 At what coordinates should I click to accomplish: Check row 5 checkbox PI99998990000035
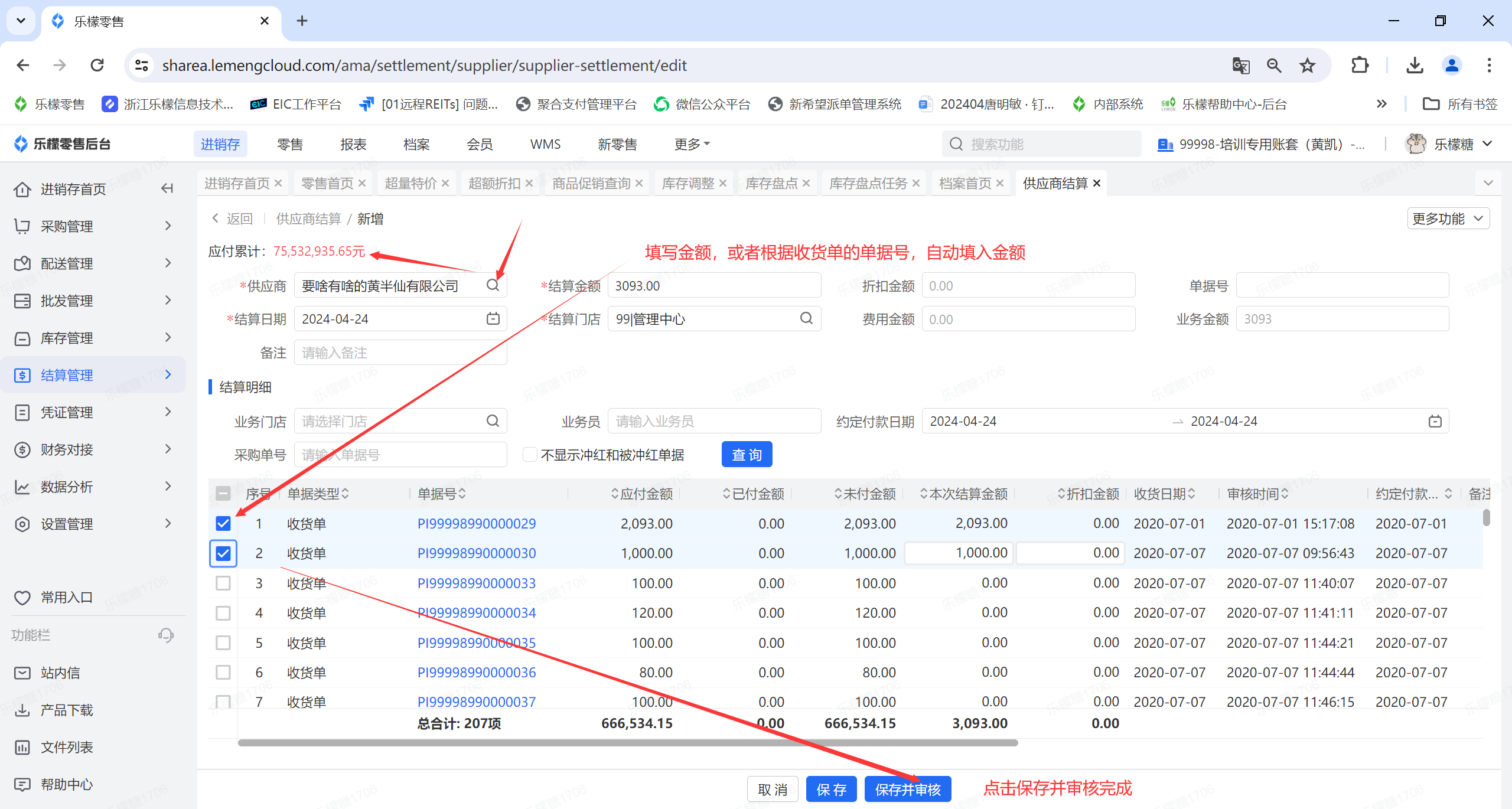point(223,642)
